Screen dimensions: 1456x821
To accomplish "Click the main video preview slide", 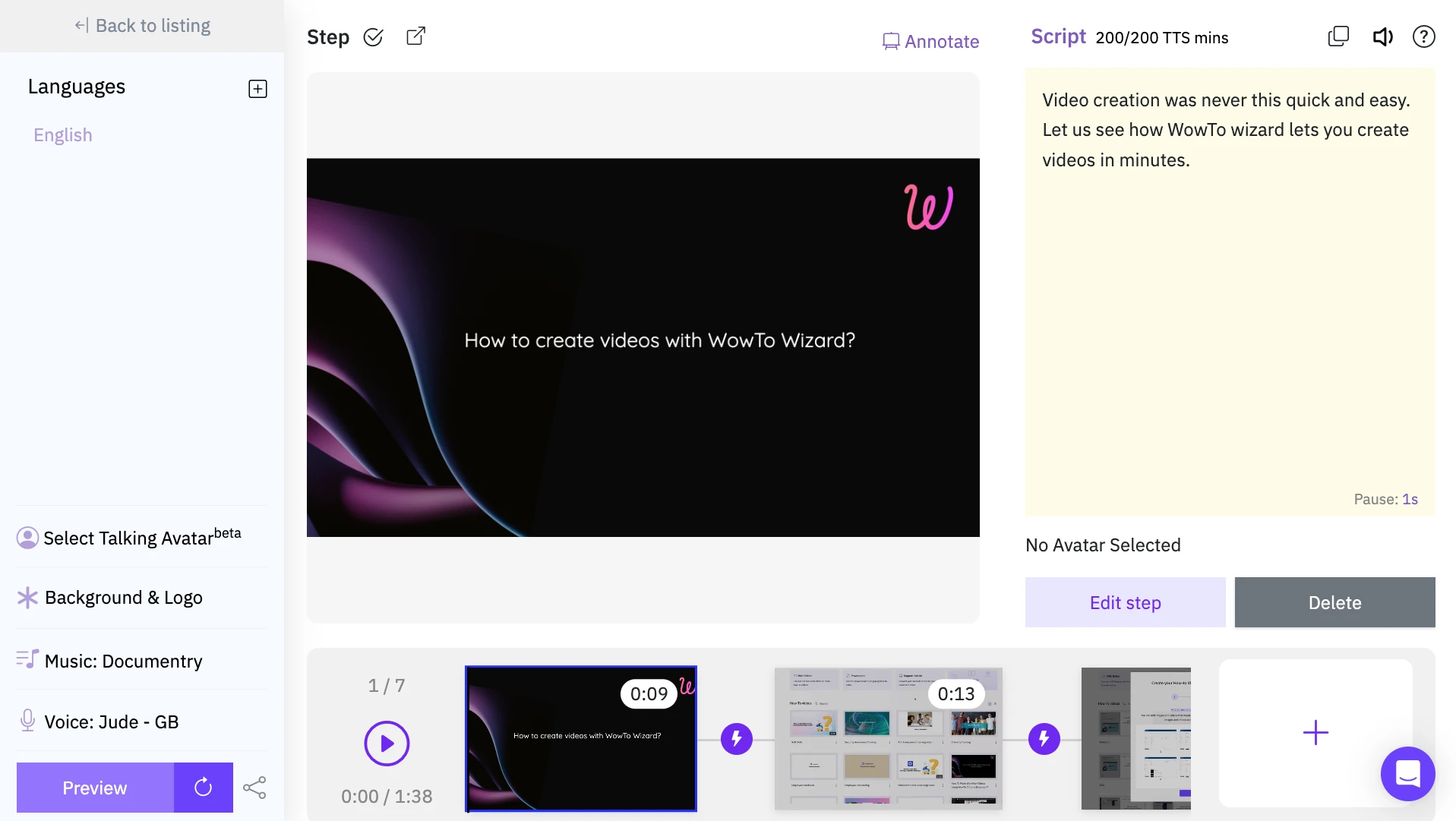I will coord(643,348).
